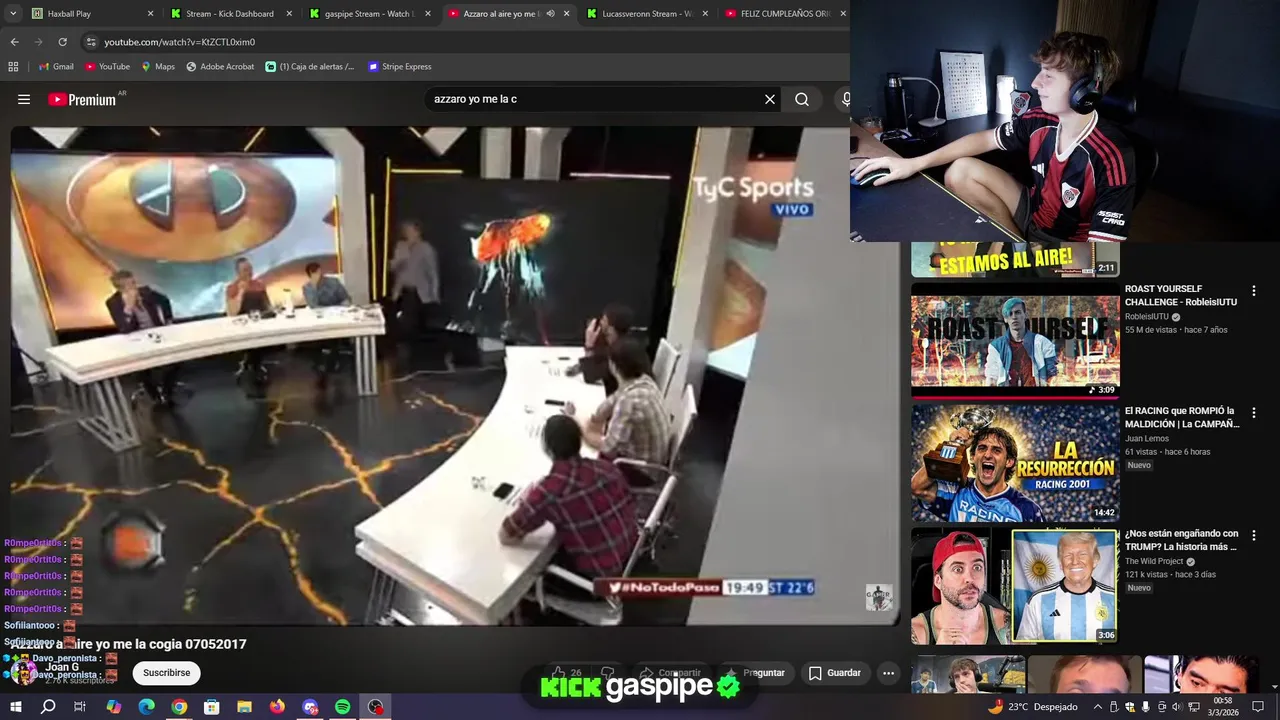Click the Preguntar button

click(x=755, y=673)
